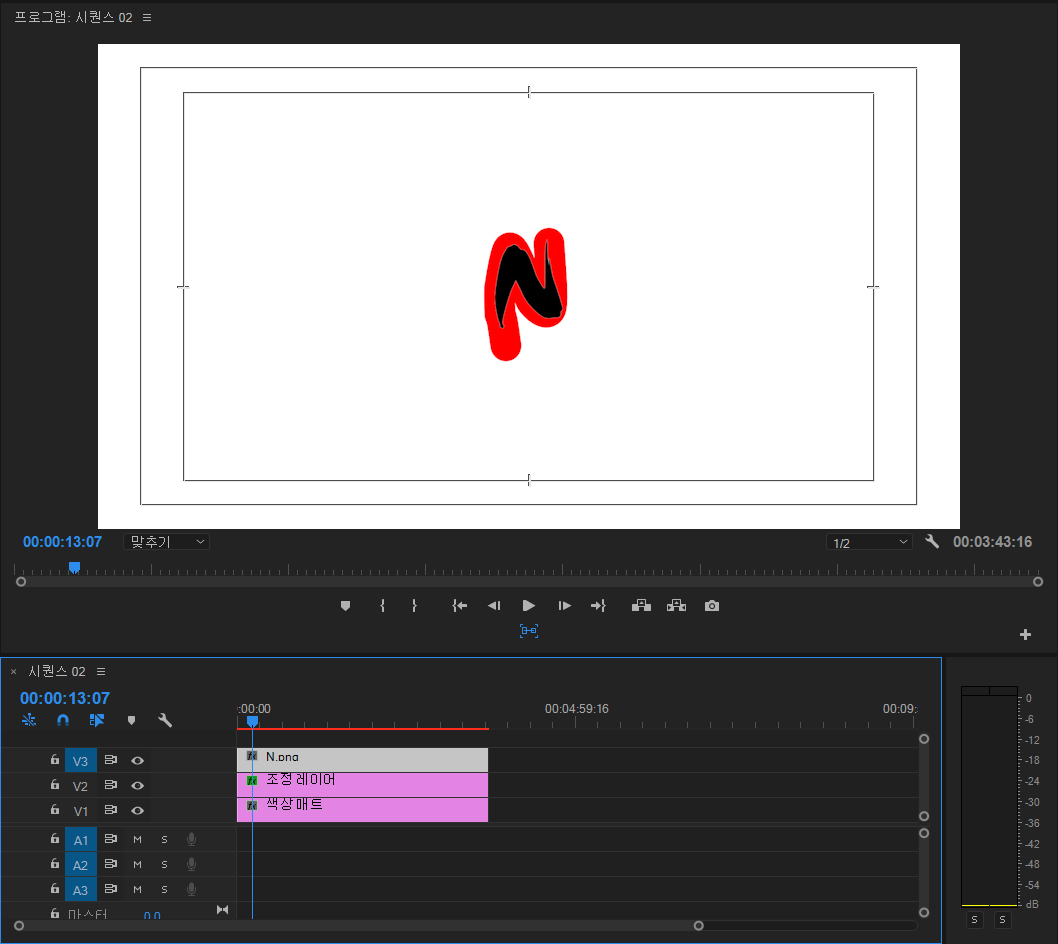
Task: Toggle sync lock for V3
Action: (x=111, y=760)
